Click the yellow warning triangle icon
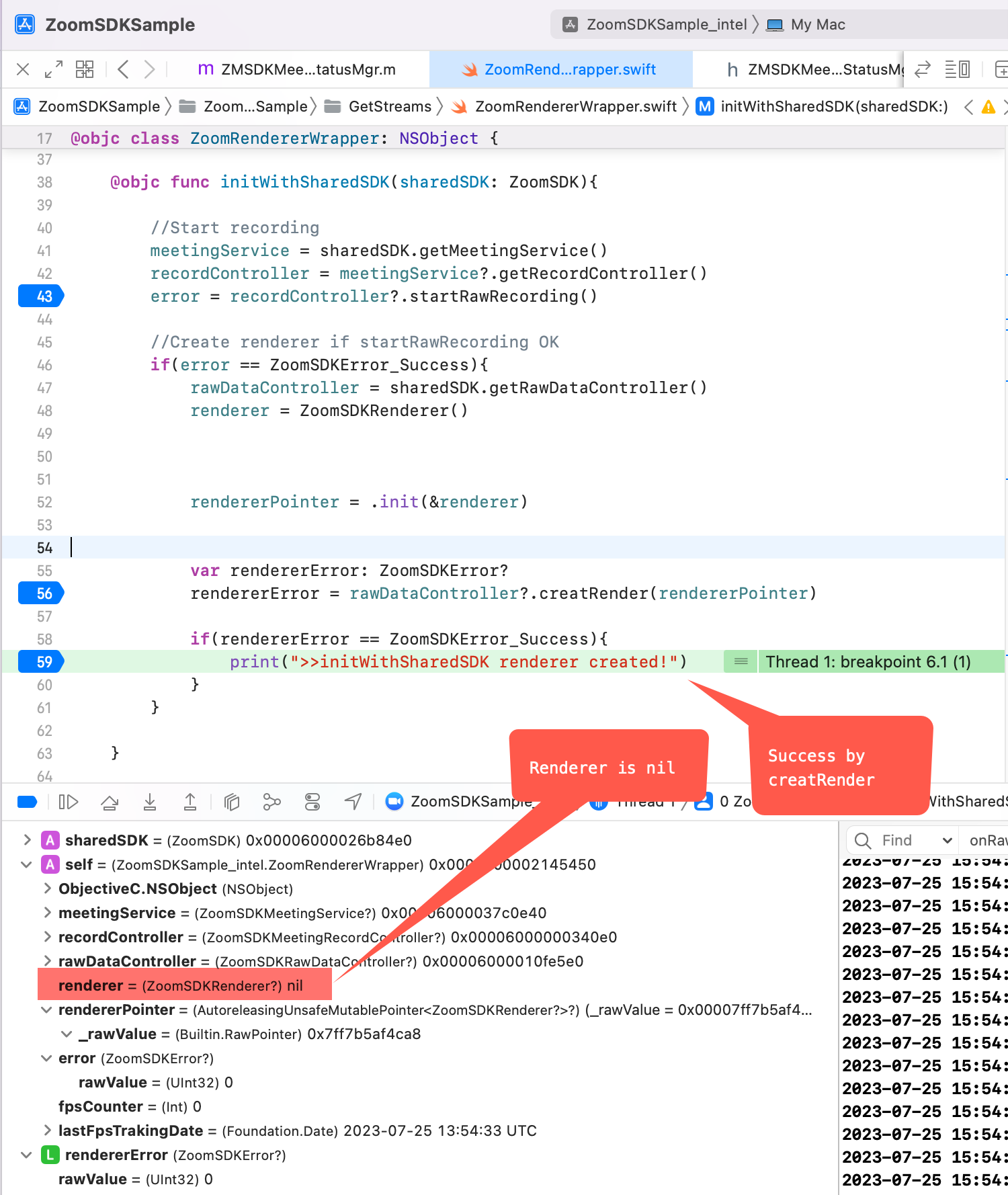Image resolution: width=1008 pixels, height=1195 pixels. pyautogui.click(x=989, y=107)
